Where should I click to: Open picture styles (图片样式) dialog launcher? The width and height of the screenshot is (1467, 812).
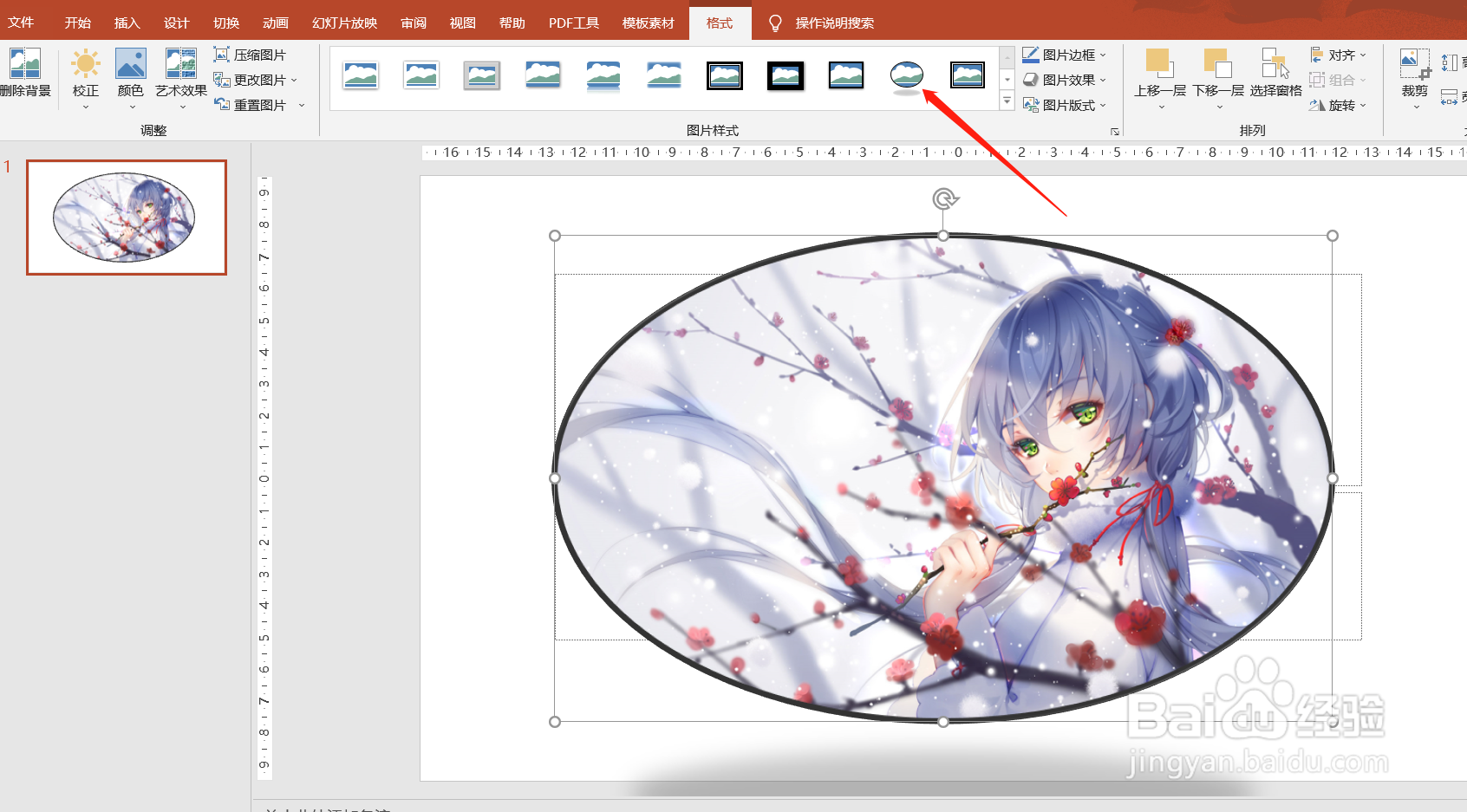click(x=1115, y=132)
